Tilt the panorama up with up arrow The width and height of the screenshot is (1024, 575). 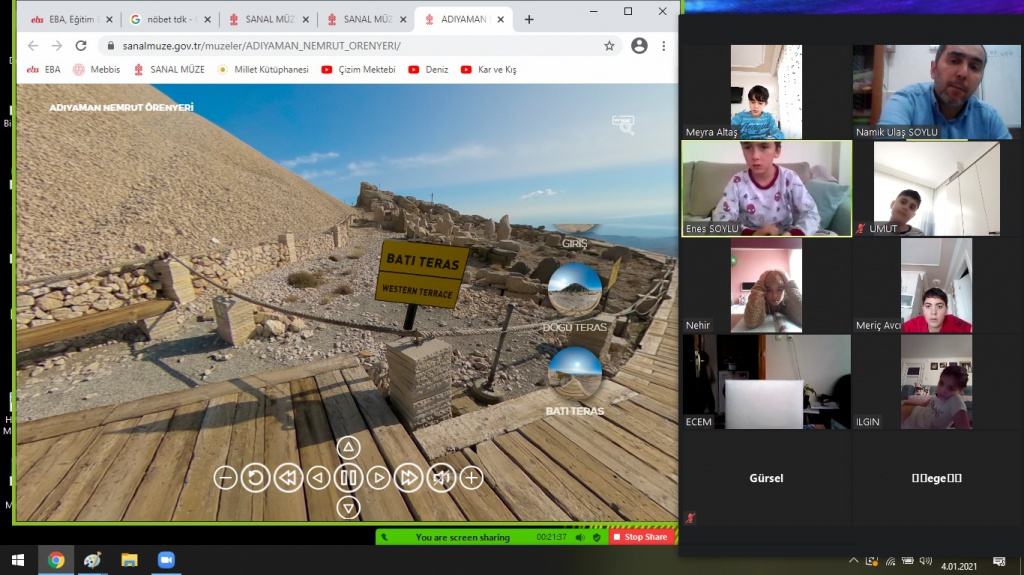pyautogui.click(x=348, y=448)
